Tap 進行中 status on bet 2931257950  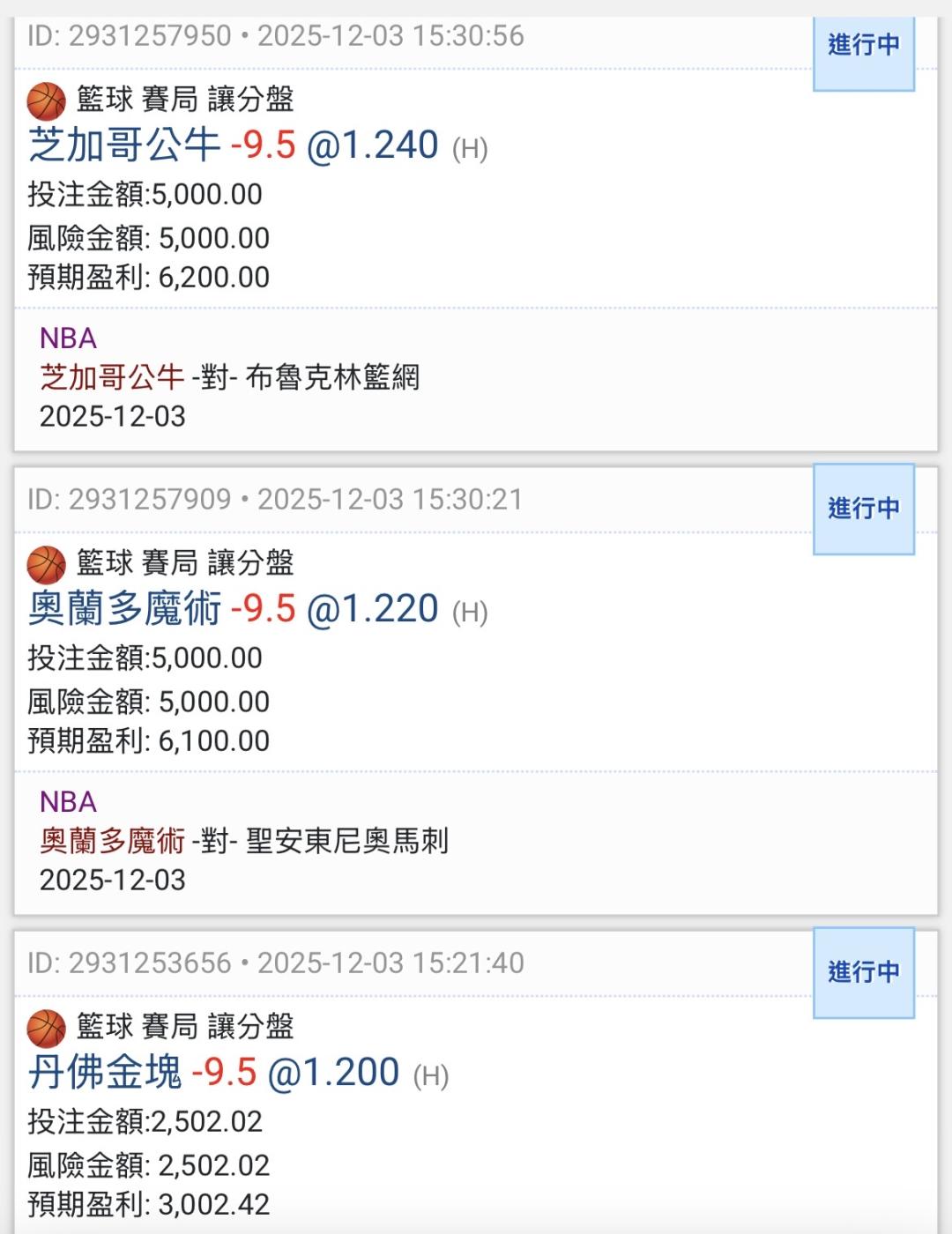coord(863,46)
